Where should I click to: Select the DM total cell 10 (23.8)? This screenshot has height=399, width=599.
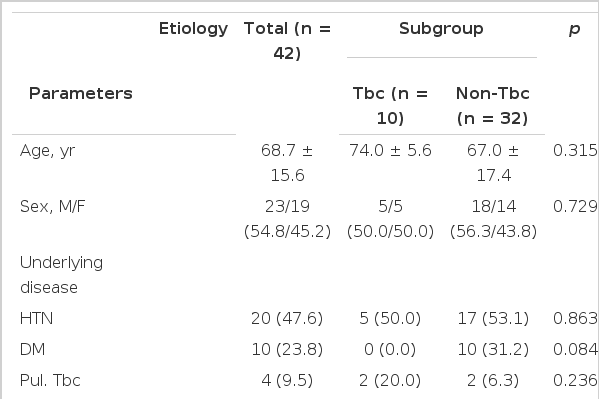point(287,349)
